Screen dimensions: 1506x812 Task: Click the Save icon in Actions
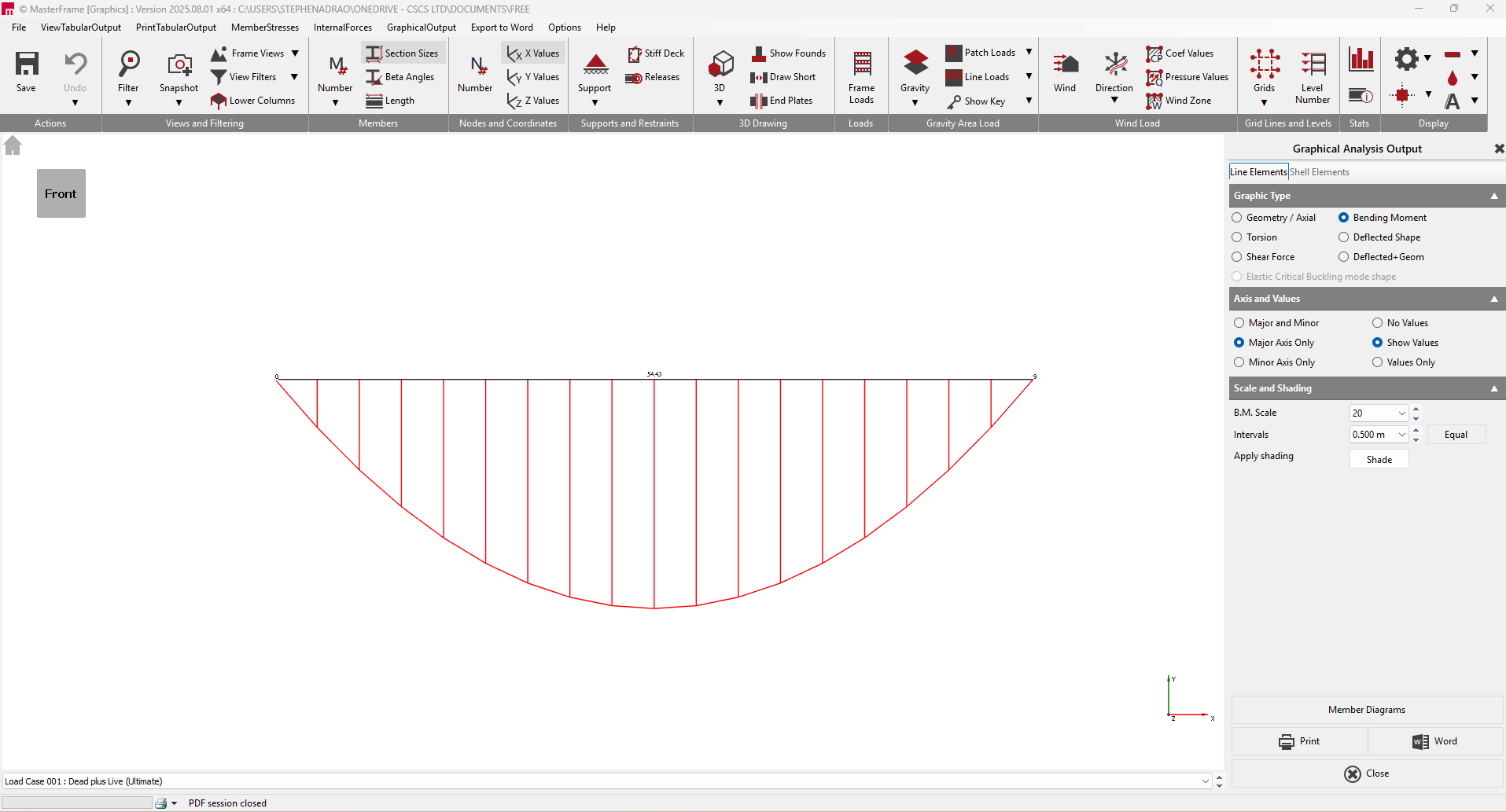point(27,72)
